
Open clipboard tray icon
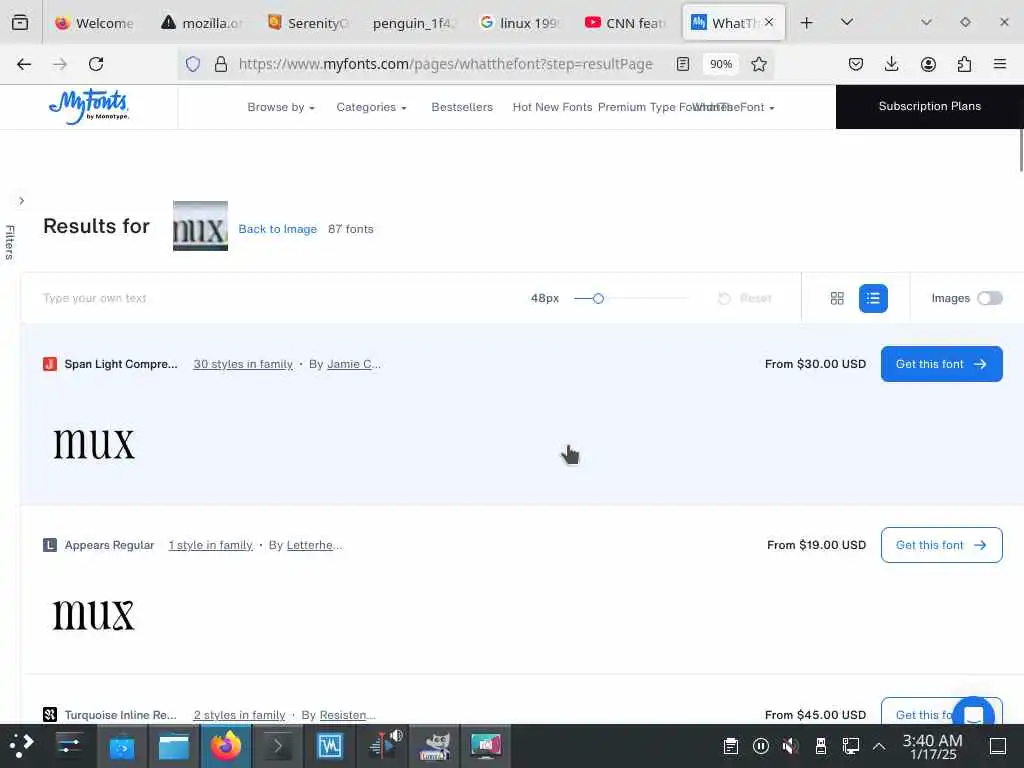pos(731,746)
